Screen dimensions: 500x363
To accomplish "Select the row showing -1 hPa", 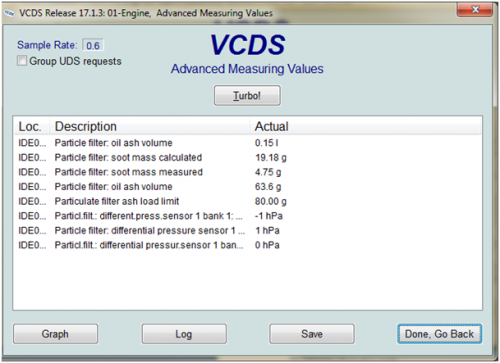I will click(x=248, y=216).
